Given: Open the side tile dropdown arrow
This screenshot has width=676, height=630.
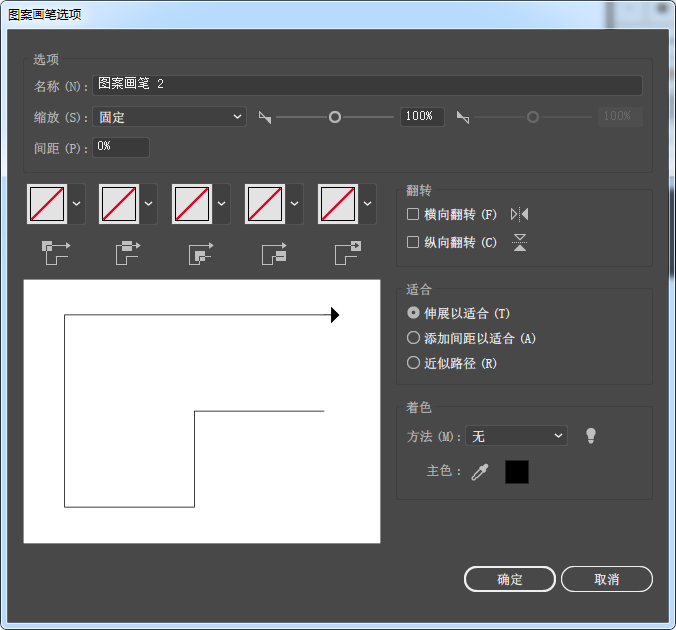Looking at the screenshot, I should 148,204.
